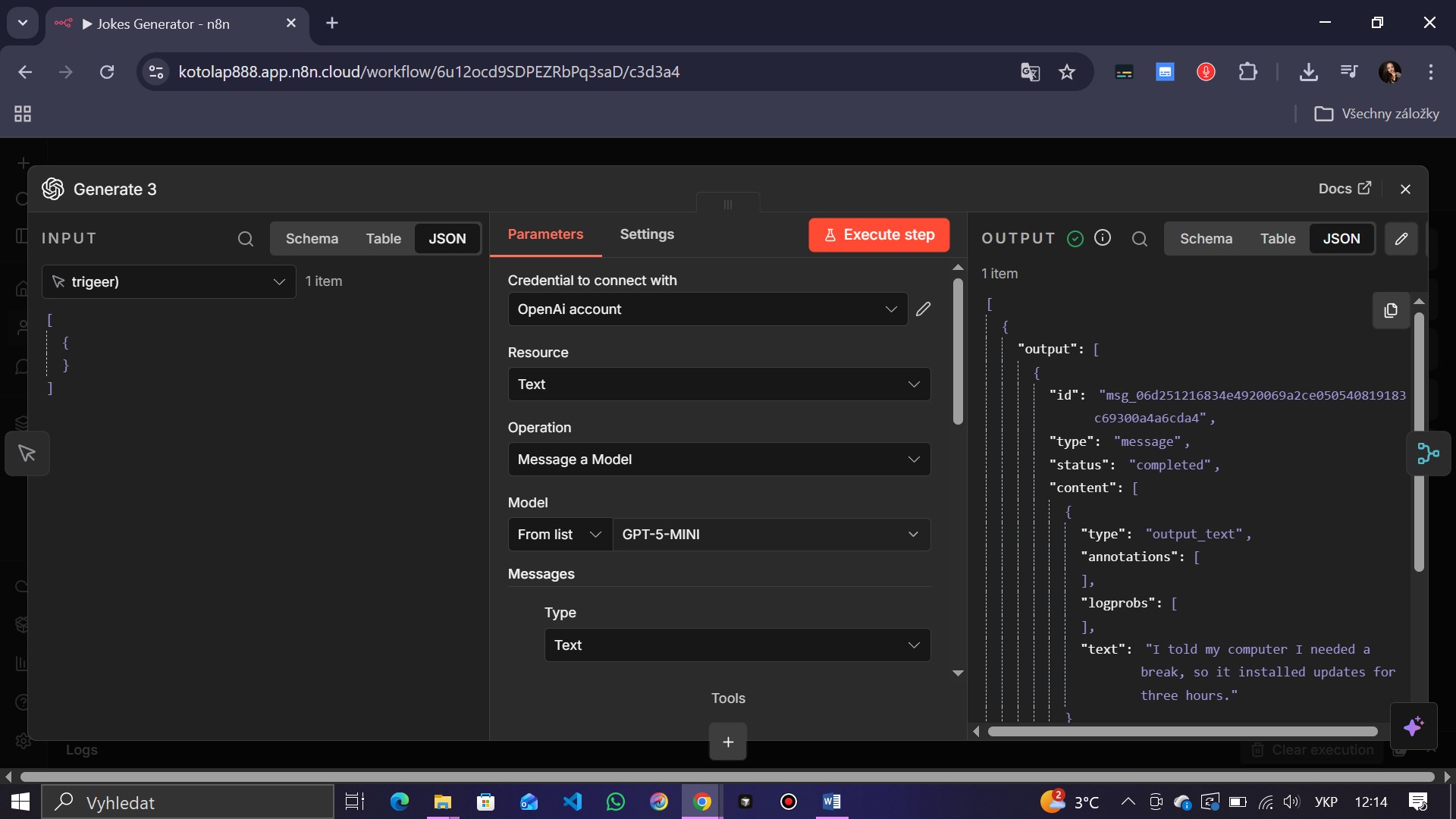
Task: Change the Model From list mode
Action: click(x=560, y=535)
